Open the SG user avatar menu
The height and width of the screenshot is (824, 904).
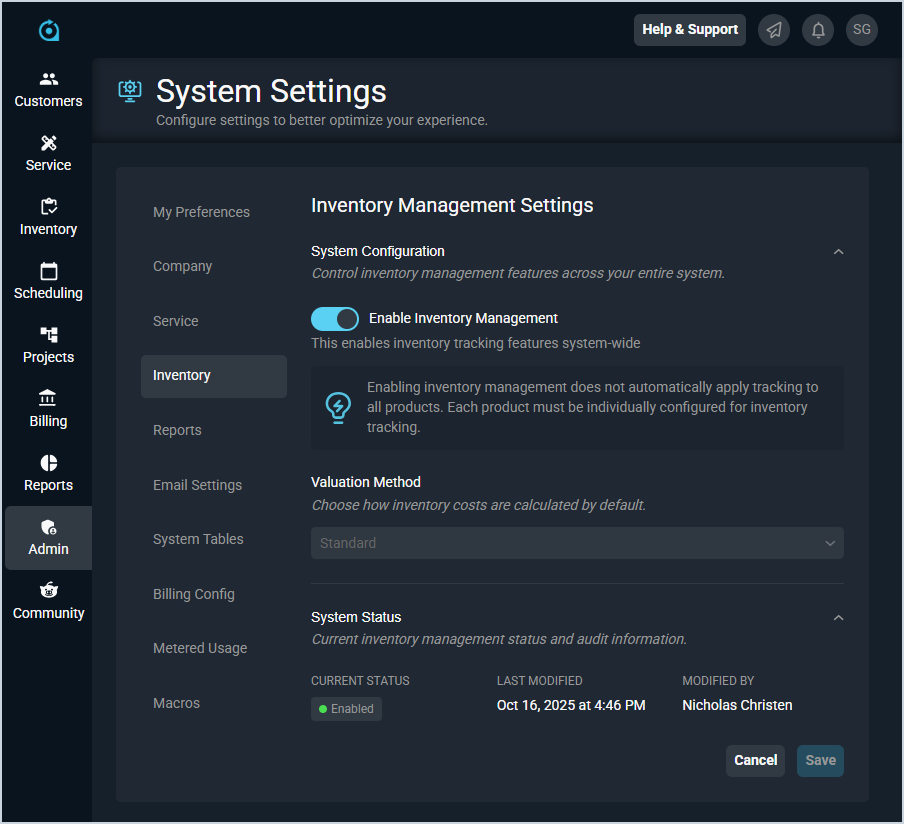coord(861,30)
